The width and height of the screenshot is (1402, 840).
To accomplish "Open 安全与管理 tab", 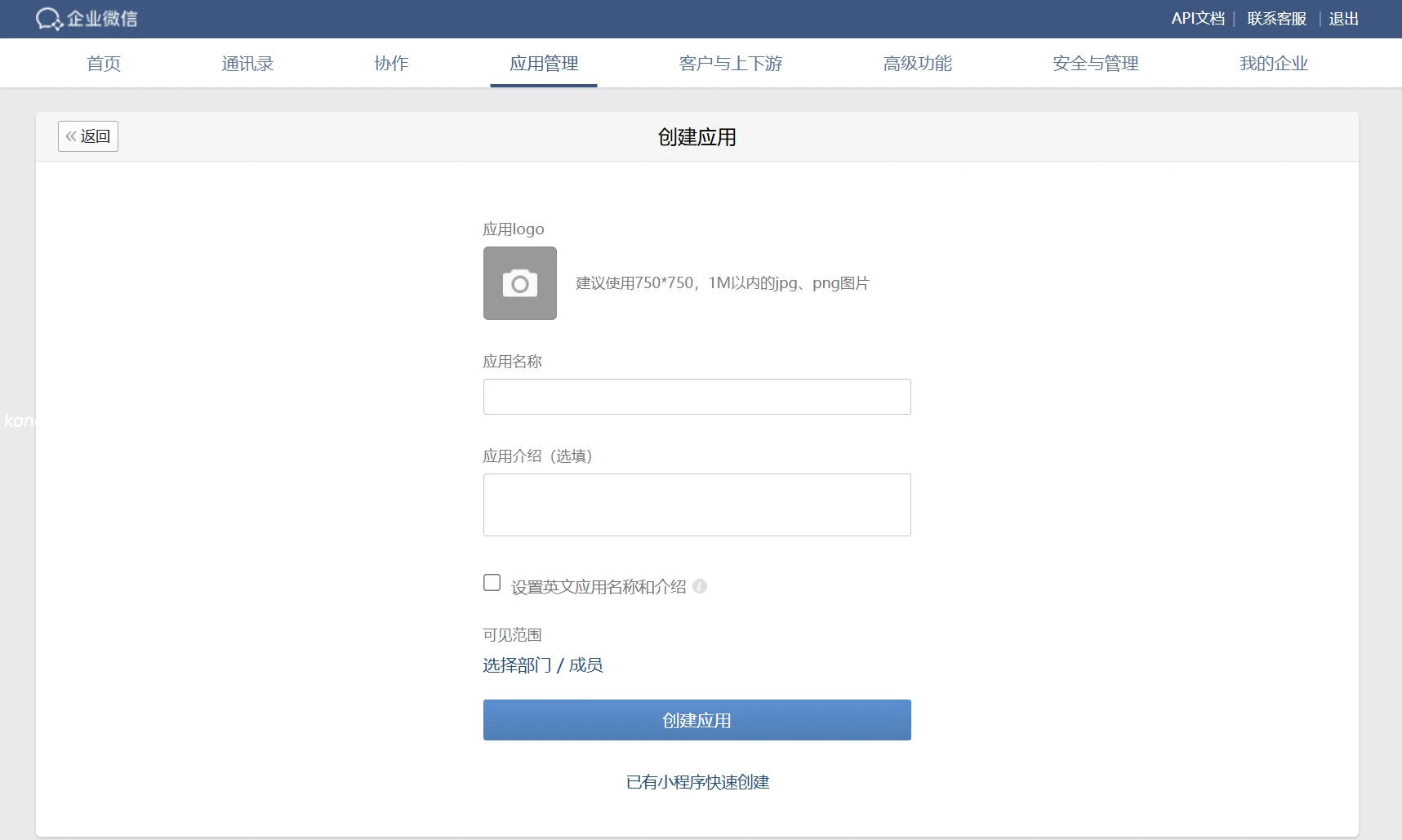I will 1096,64.
